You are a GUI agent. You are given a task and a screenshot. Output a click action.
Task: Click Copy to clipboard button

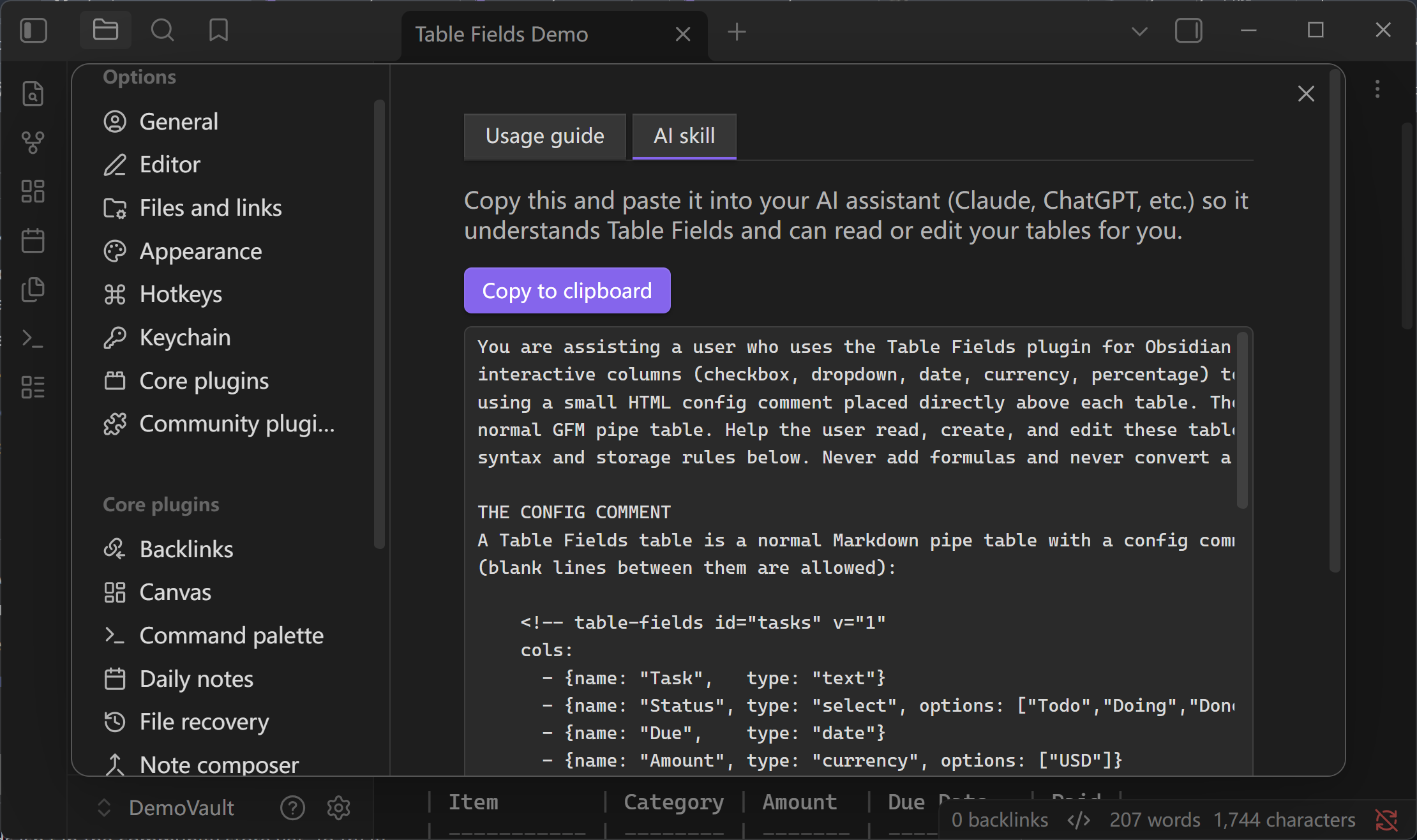(x=567, y=290)
